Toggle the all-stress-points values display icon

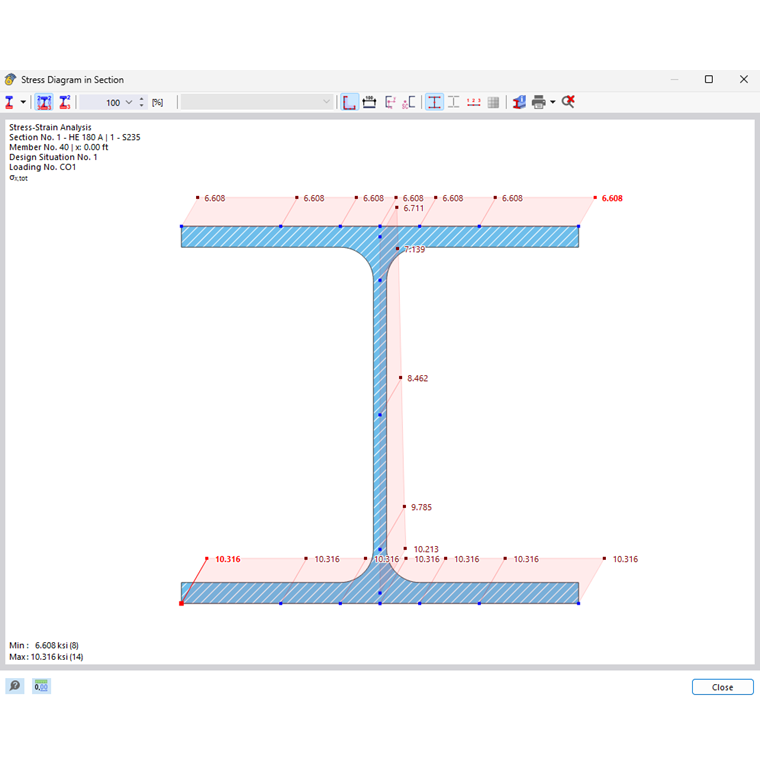click(x=44, y=102)
